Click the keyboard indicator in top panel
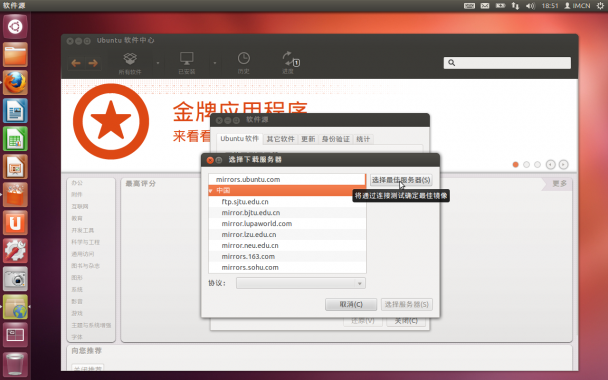This screenshot has height=380, width=608. coord(469,6)
